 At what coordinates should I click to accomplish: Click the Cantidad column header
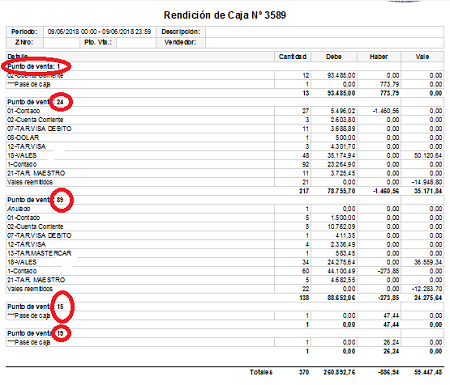pos(292,57)
